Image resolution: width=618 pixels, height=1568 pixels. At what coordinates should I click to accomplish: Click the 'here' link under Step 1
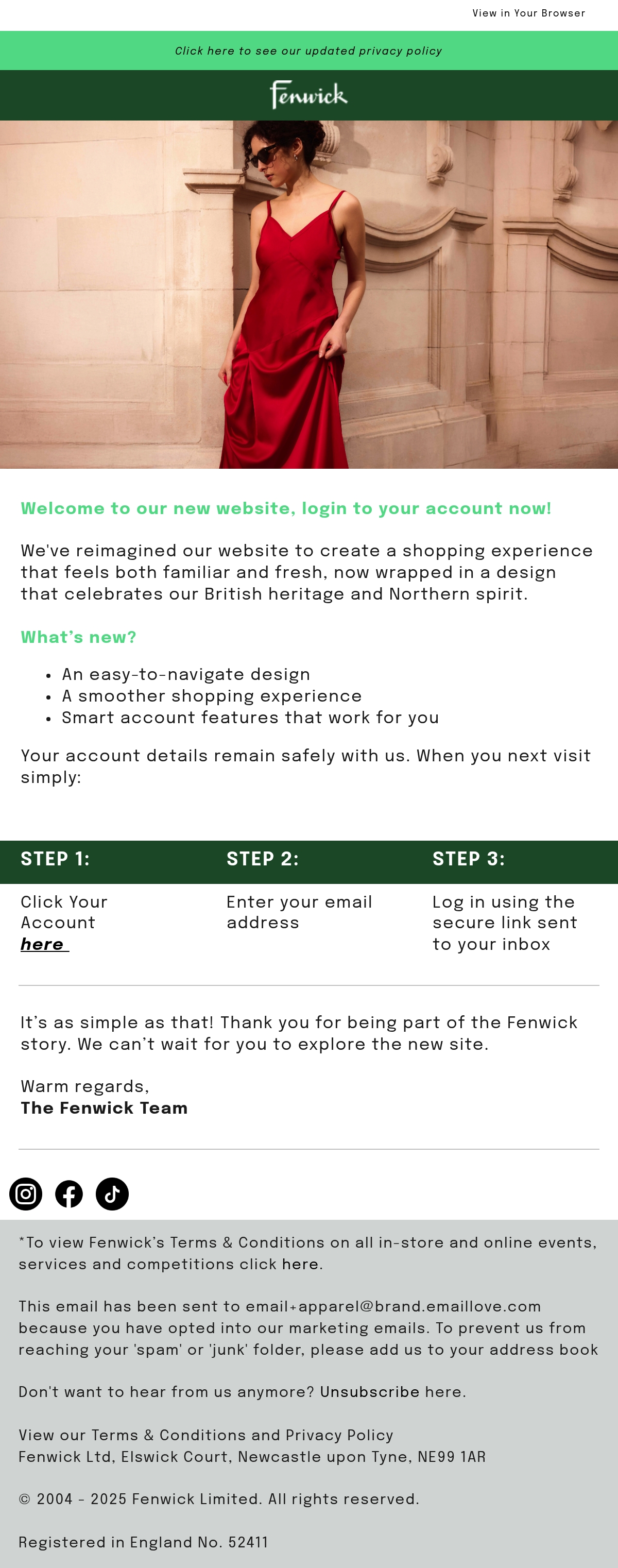tap(43, 944)
